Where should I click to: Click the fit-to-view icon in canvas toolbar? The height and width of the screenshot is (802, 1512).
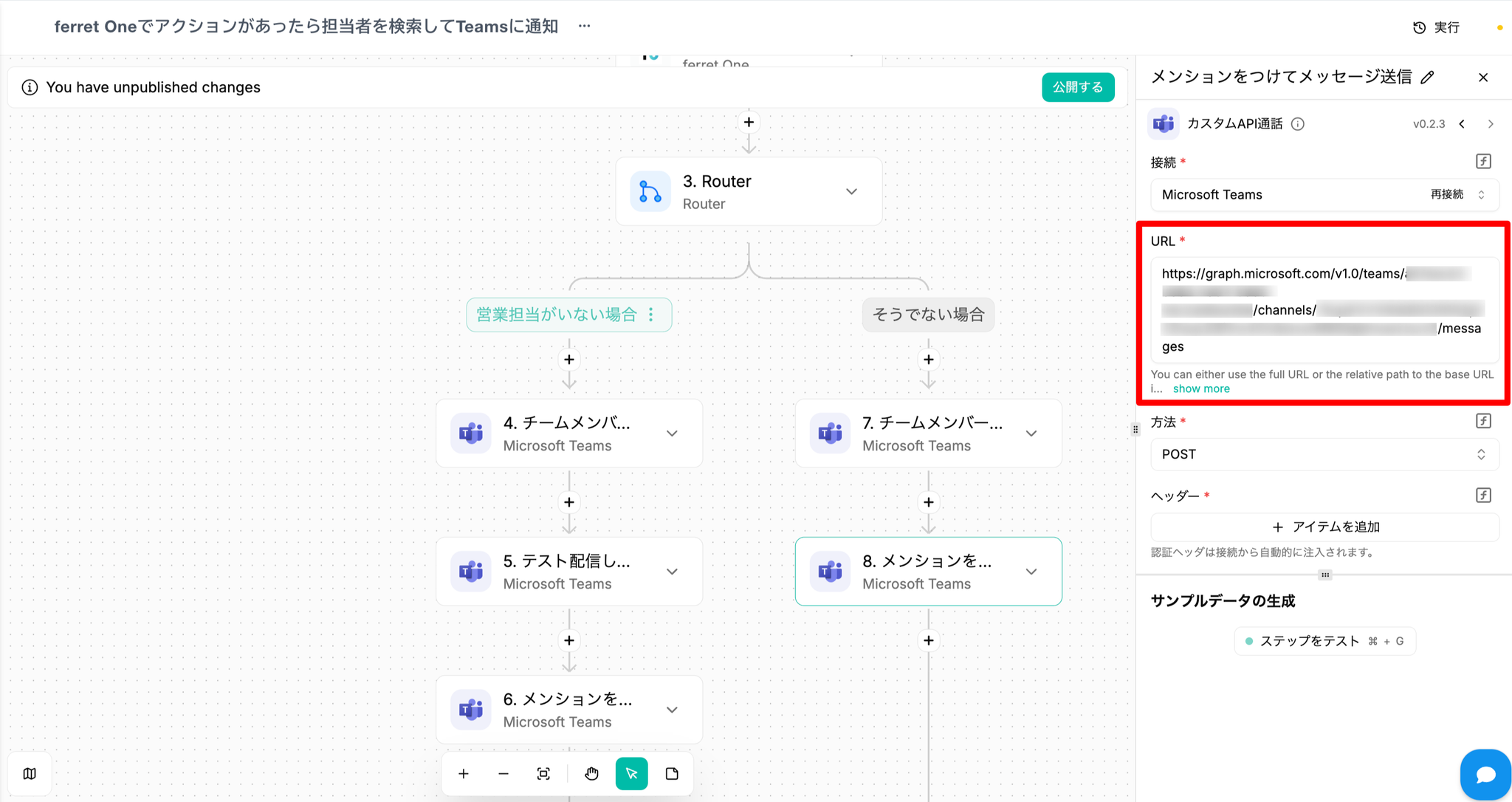pos(543,774)
